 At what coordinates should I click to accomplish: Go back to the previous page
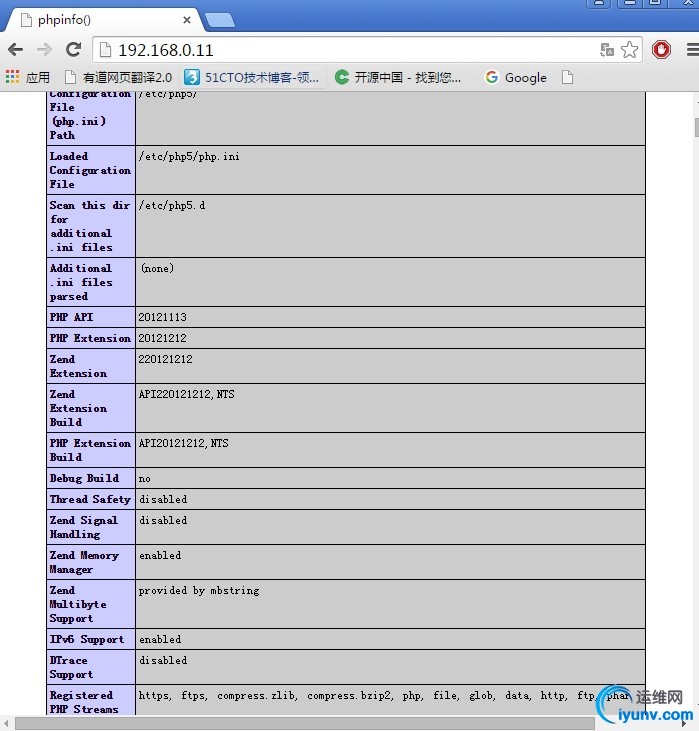(x=15, y=49)
